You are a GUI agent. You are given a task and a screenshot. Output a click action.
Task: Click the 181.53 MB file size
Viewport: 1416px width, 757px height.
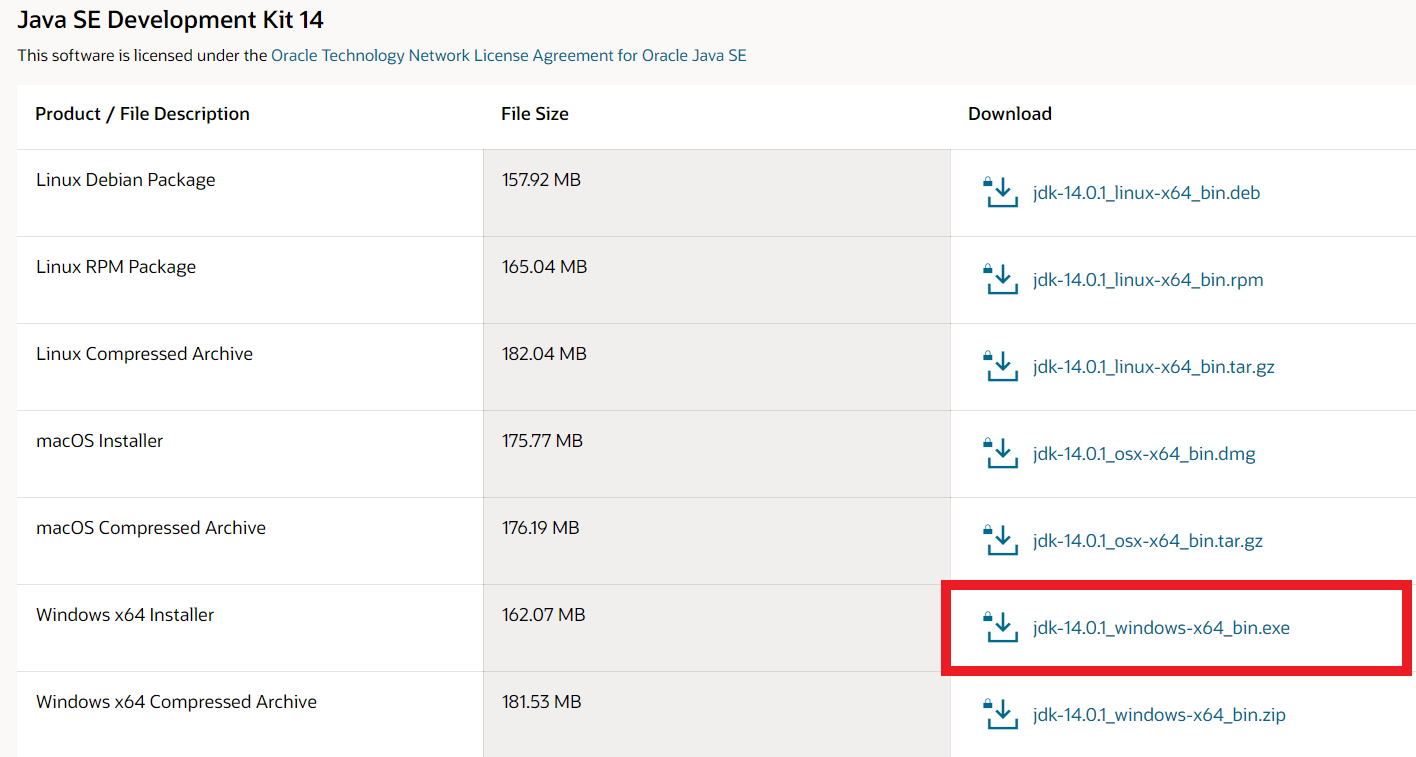tap(541, 702)
